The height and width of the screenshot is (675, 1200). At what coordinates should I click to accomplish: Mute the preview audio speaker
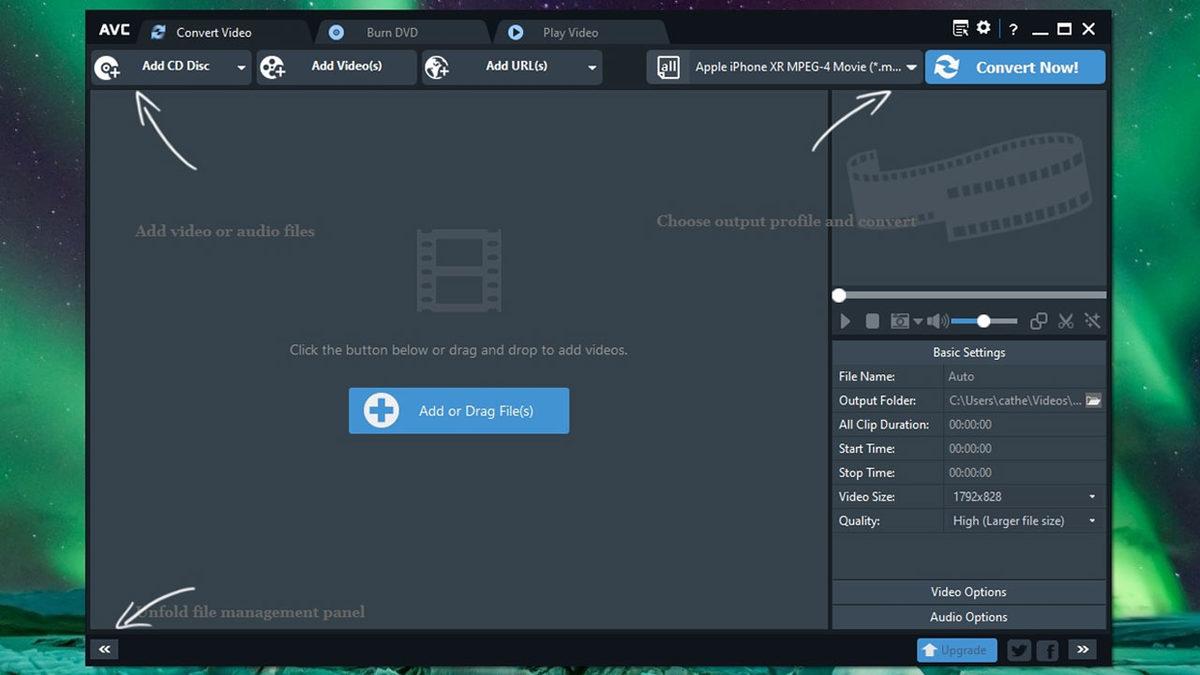936,320
